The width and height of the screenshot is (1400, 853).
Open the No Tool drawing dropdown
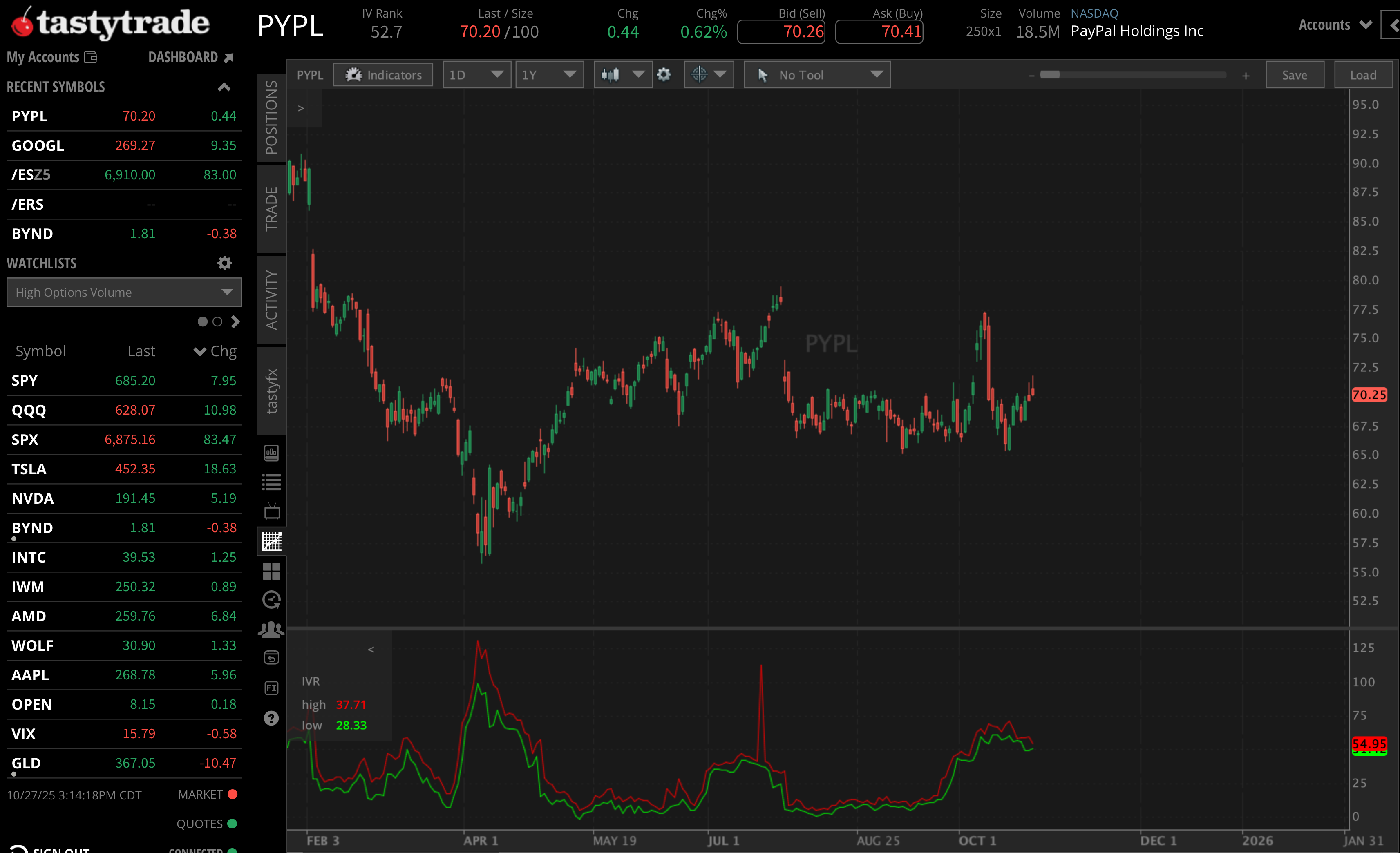(816, 74)
